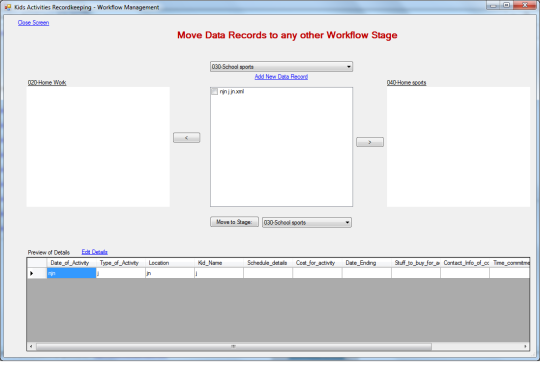Click the Edit Details link
540x366 pixels.
(94, 252)
